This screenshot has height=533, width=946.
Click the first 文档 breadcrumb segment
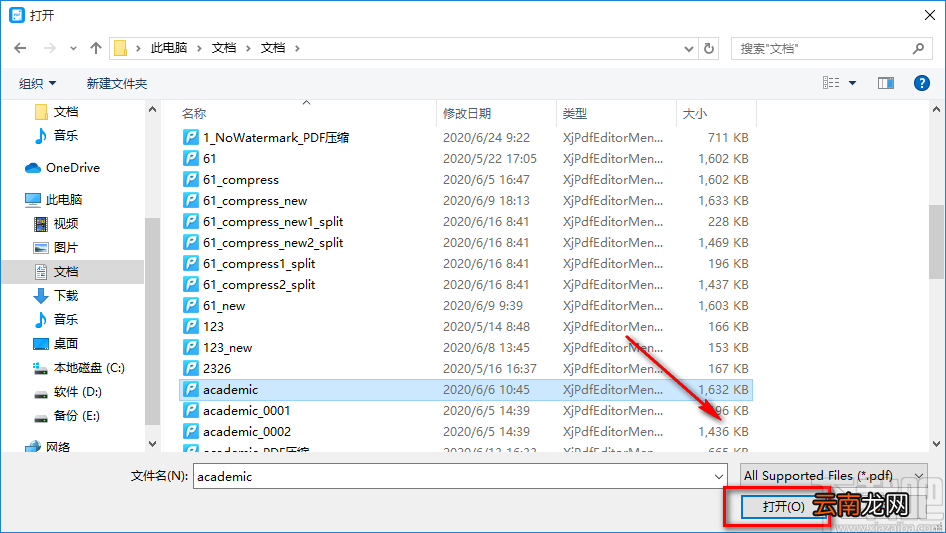(x=224, y=48)
